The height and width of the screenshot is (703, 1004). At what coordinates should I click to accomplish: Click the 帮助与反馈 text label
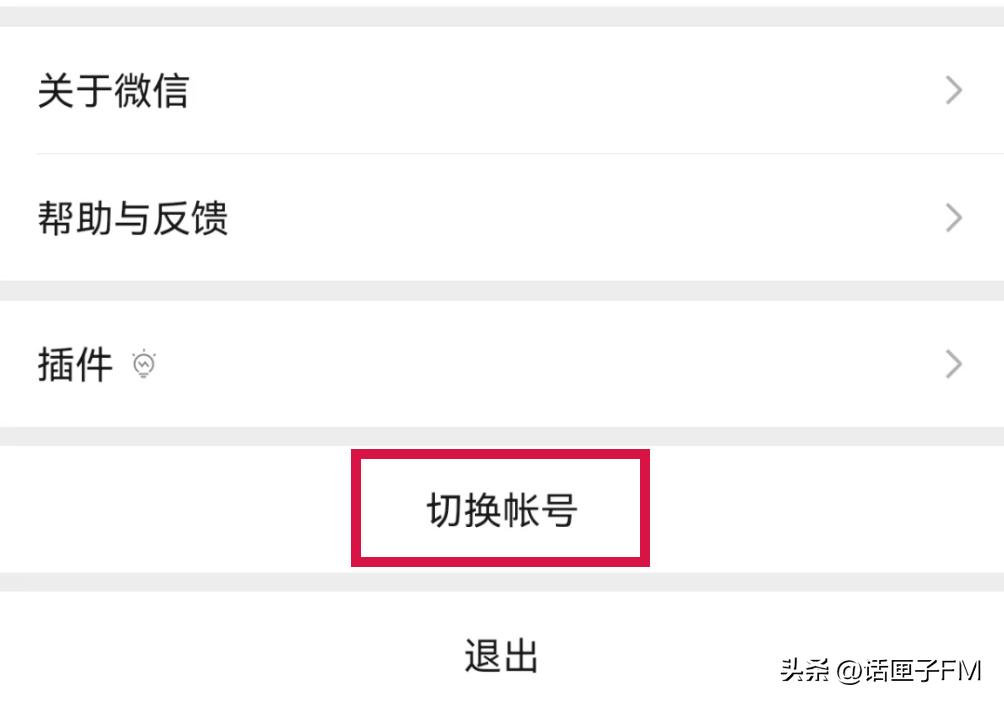pyautogui.click(x=133, y=218)
